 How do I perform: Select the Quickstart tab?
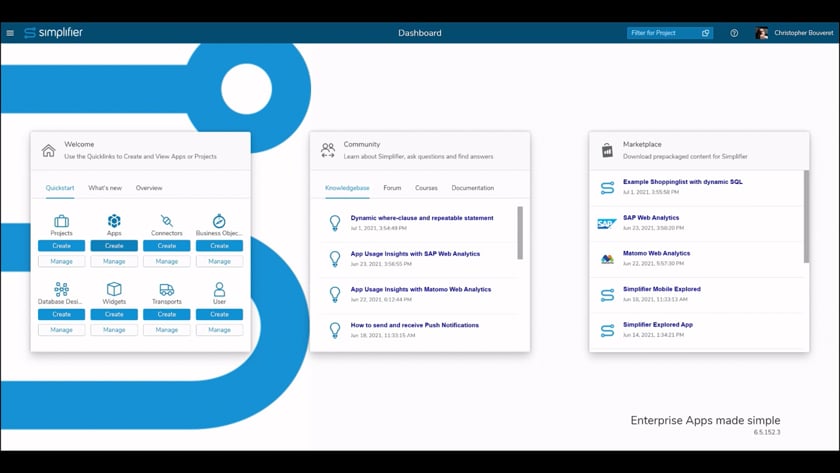pos(60,188)
